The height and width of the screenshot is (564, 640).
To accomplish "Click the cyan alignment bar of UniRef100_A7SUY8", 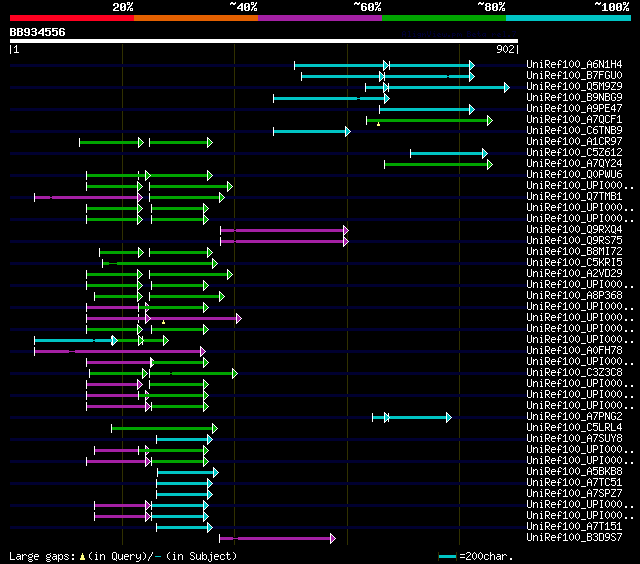I will [x=184, y=440].
